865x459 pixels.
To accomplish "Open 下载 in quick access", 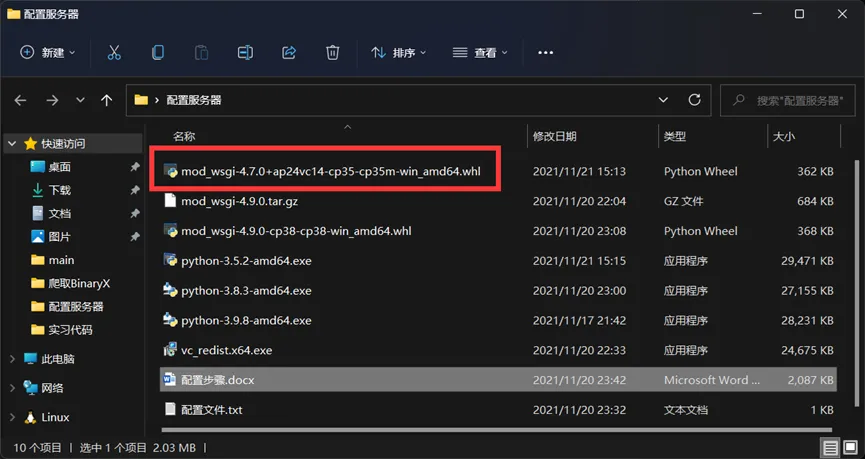I will tap(60, 190).
